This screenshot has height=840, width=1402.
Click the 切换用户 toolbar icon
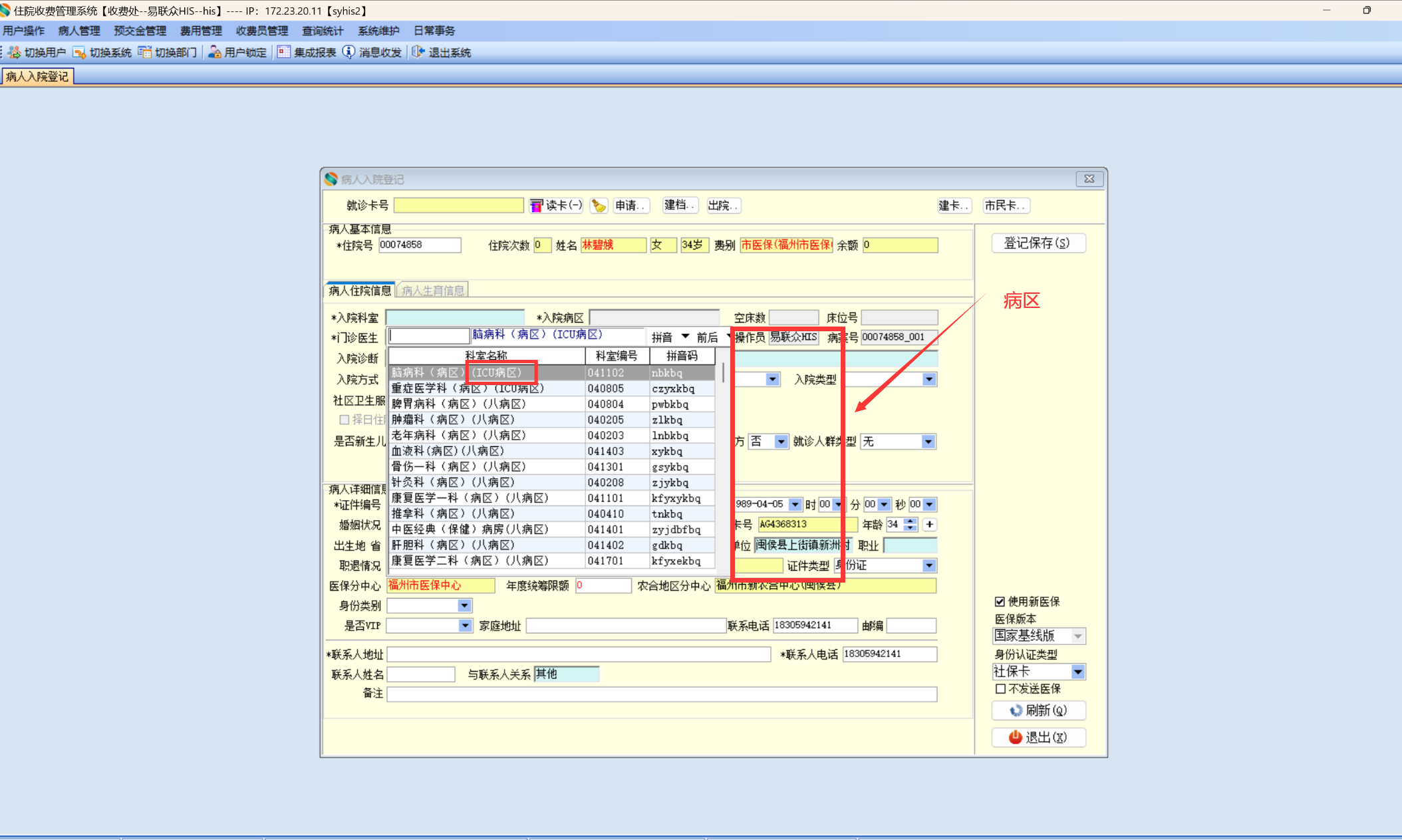(x=14, y=53)
